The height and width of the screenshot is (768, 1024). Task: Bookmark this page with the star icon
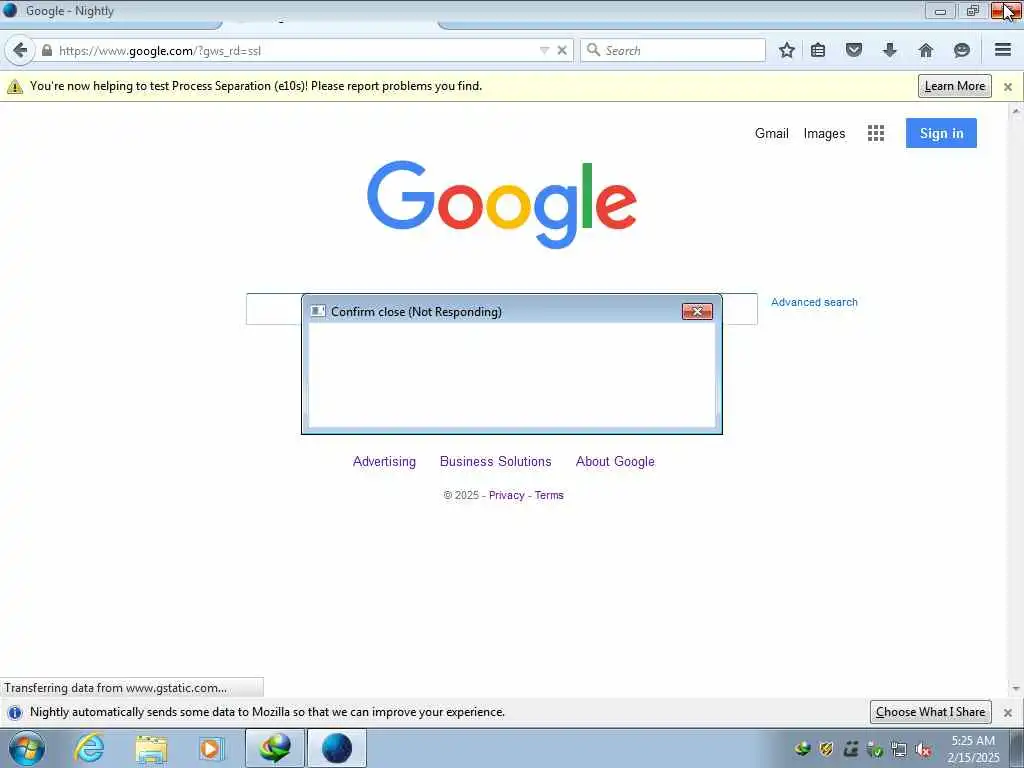click(787, 50)
